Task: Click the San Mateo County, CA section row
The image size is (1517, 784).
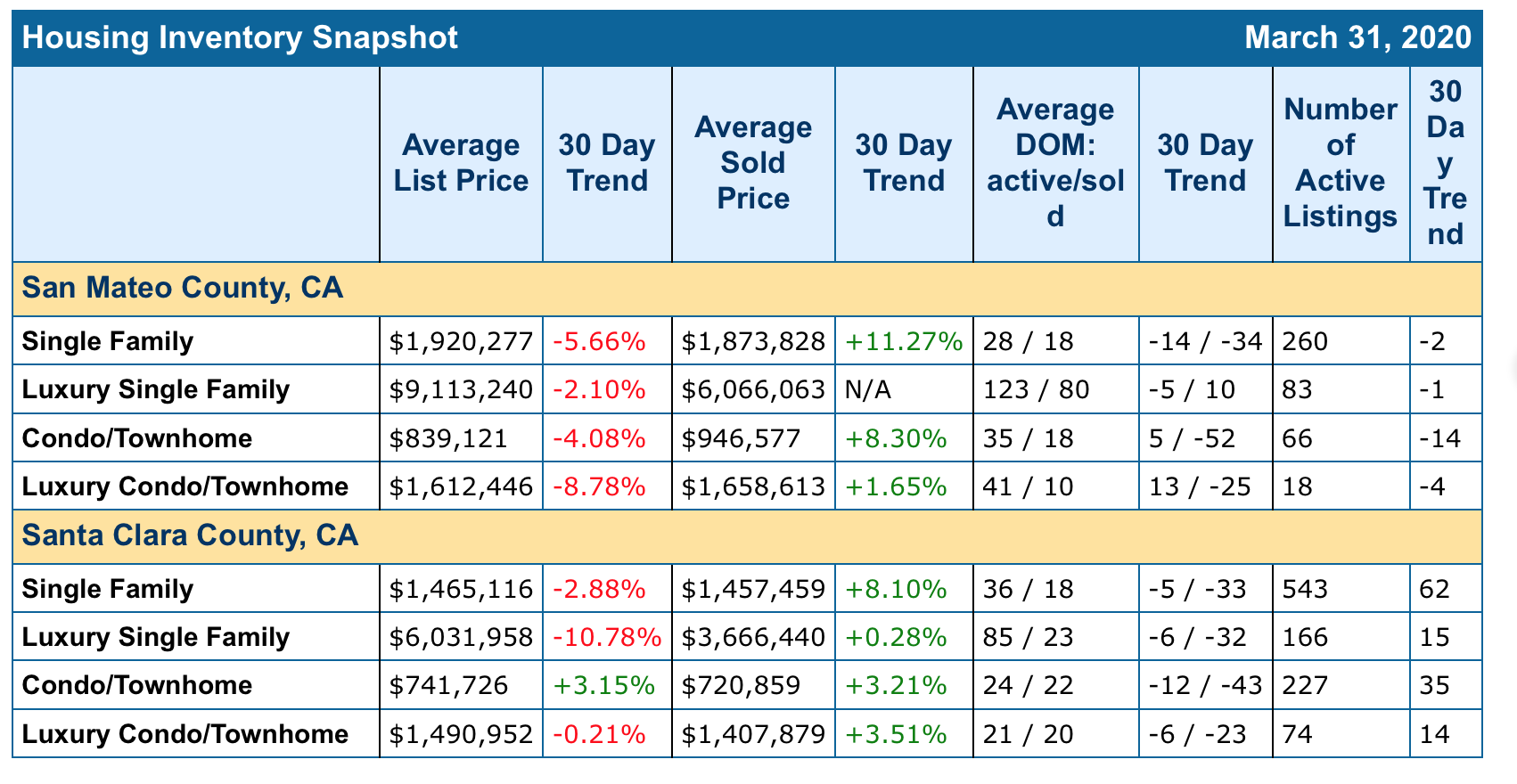Action: coord(183,289)
